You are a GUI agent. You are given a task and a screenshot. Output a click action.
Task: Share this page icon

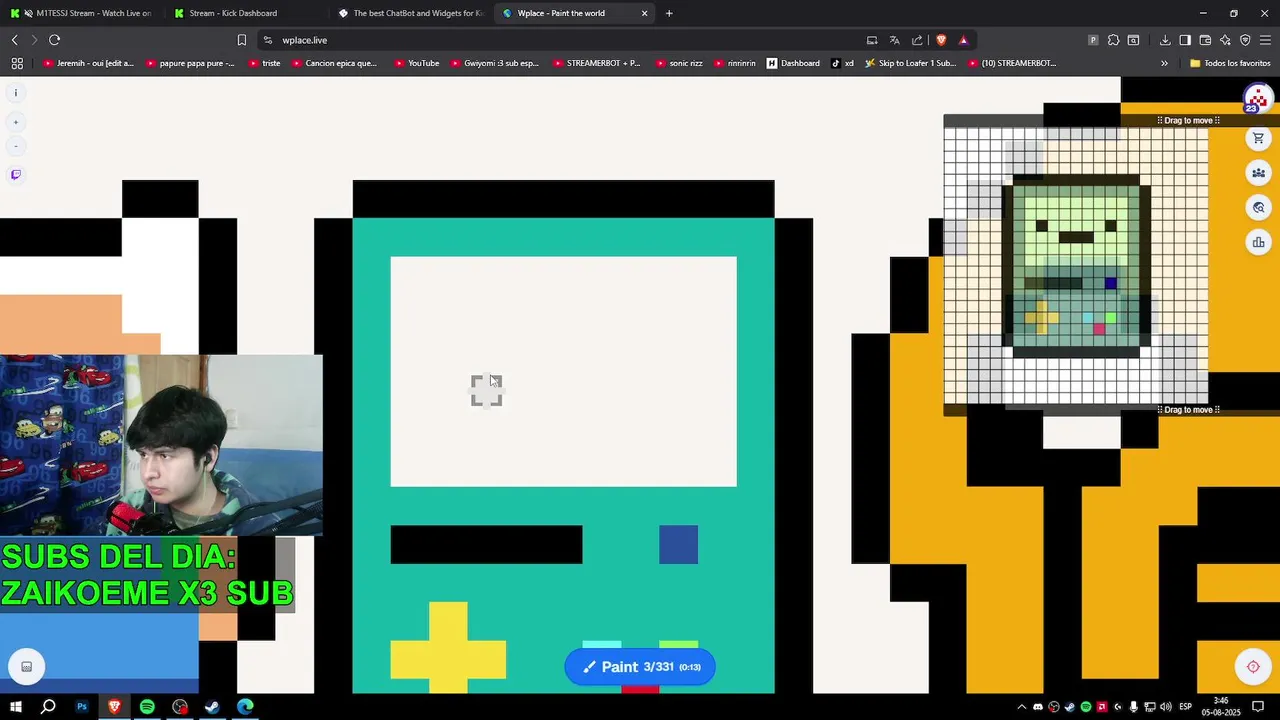pos(917,40)
